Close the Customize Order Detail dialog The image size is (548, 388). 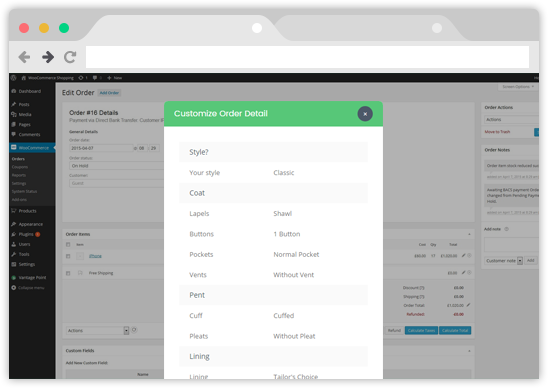[365, 114]
